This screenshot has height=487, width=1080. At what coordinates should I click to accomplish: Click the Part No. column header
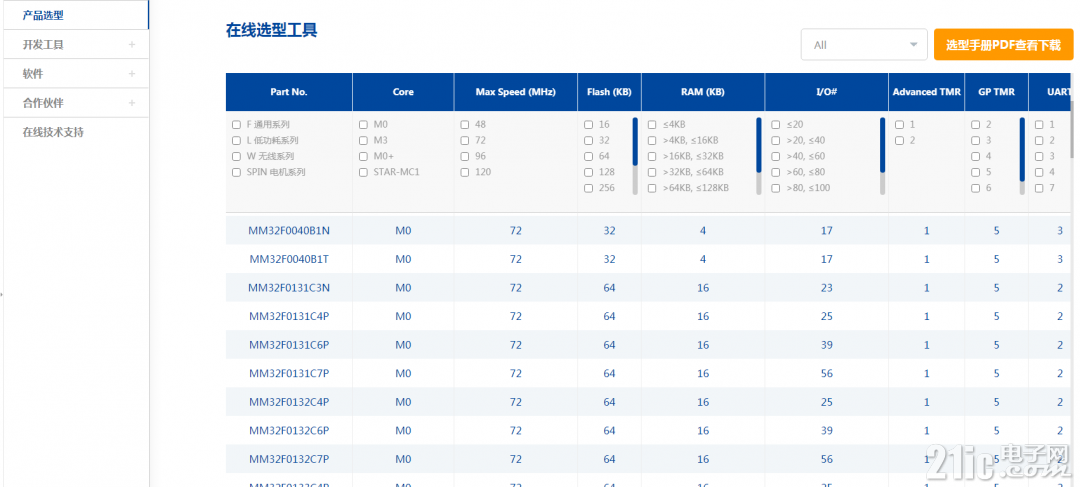point(289,92)
